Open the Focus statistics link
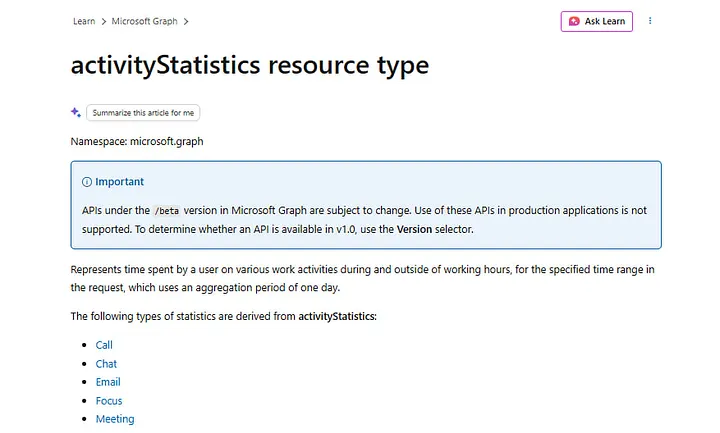The image size is (720, 433). [109, 401]
